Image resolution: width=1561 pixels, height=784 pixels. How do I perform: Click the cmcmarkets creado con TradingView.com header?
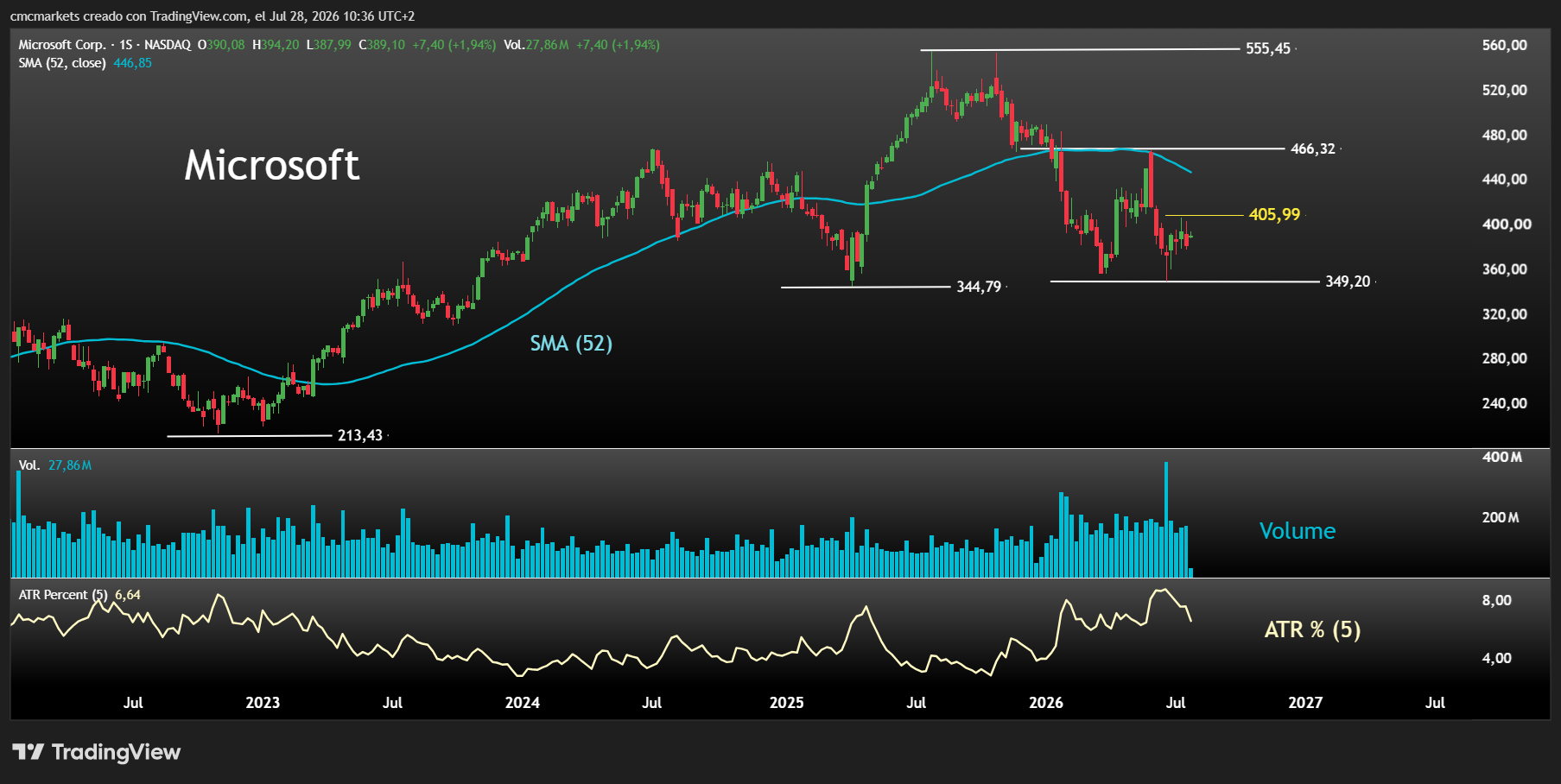(213, 16)
